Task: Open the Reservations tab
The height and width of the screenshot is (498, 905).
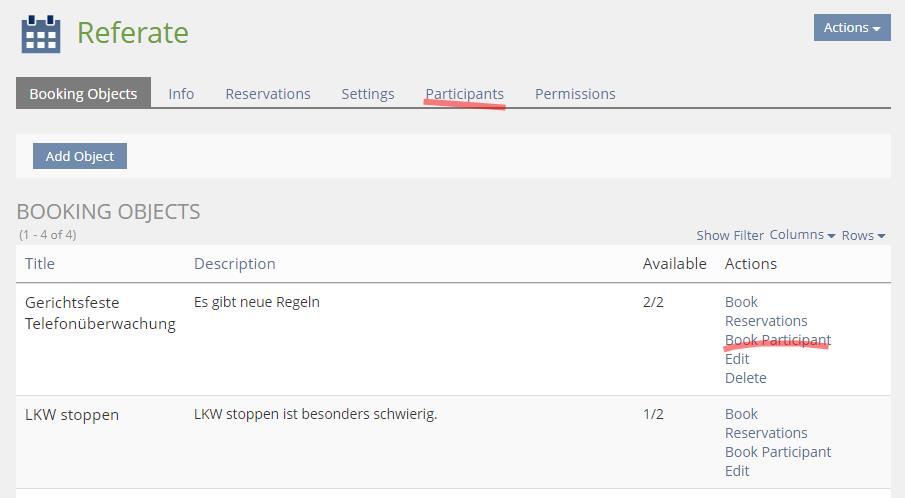Action: [268, 94]
